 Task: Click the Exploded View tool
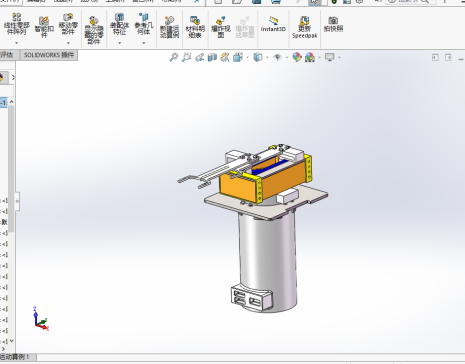click(x=221, y=27)
